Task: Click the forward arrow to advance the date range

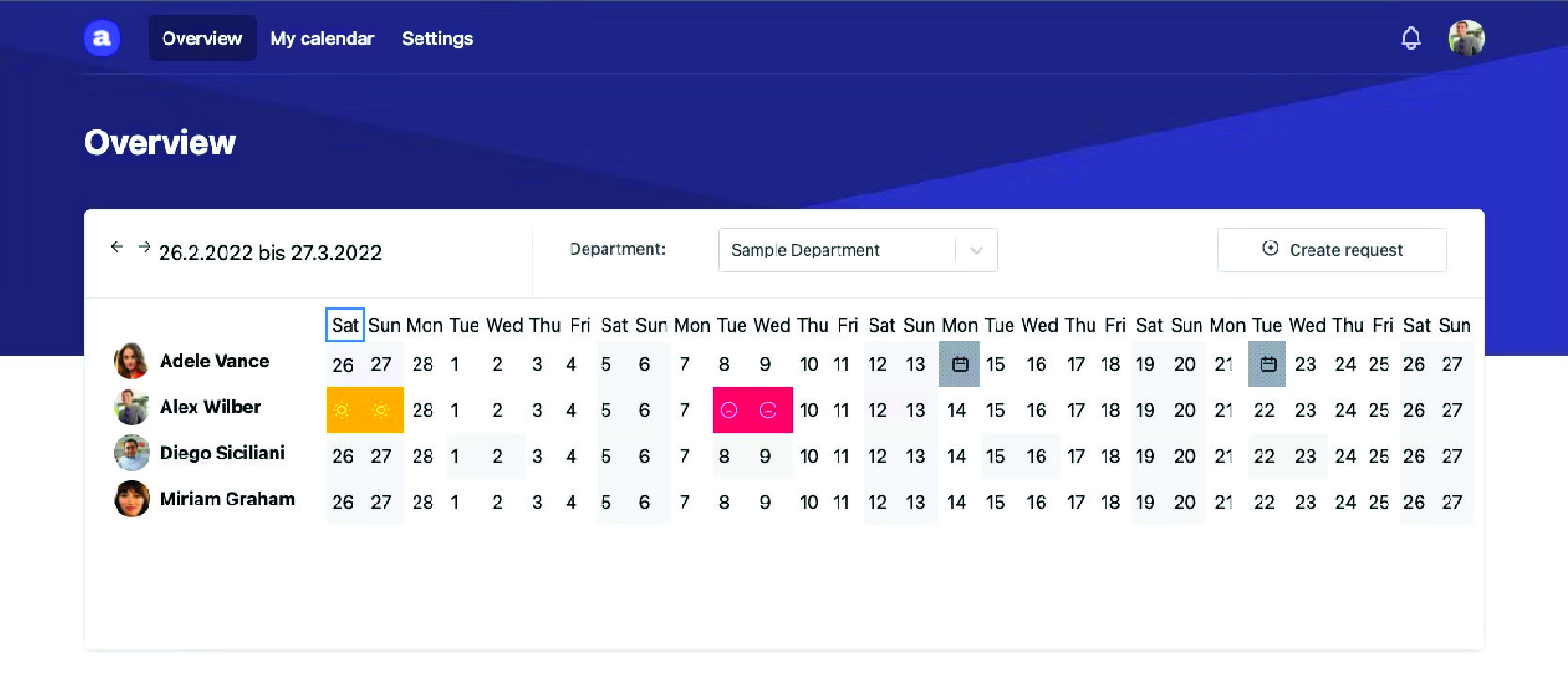Action: 144,246
